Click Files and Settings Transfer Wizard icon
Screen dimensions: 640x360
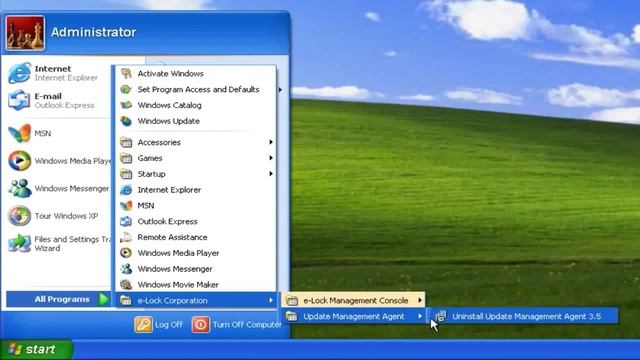19,243
